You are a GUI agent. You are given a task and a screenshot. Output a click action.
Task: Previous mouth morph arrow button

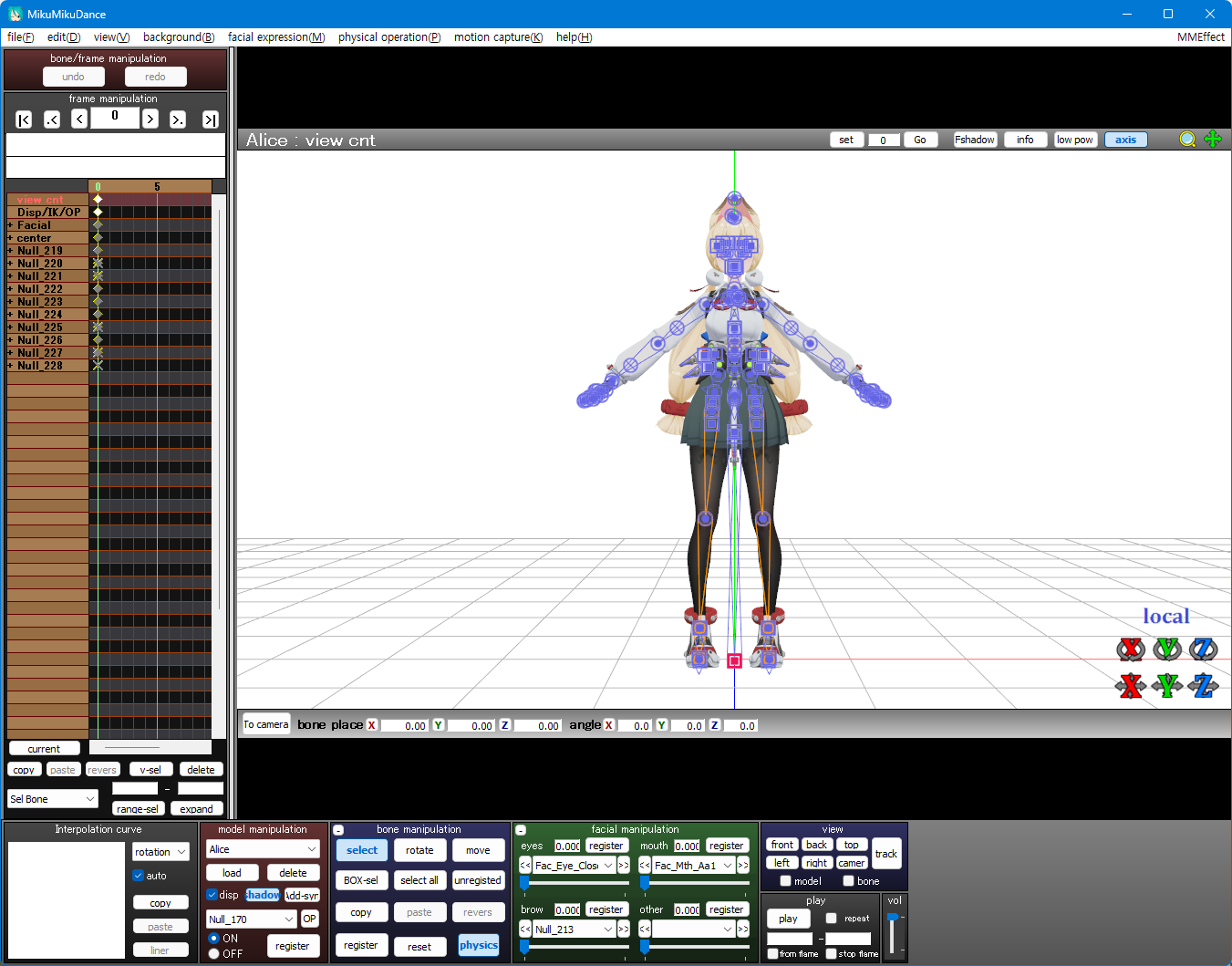click(645, 866)
